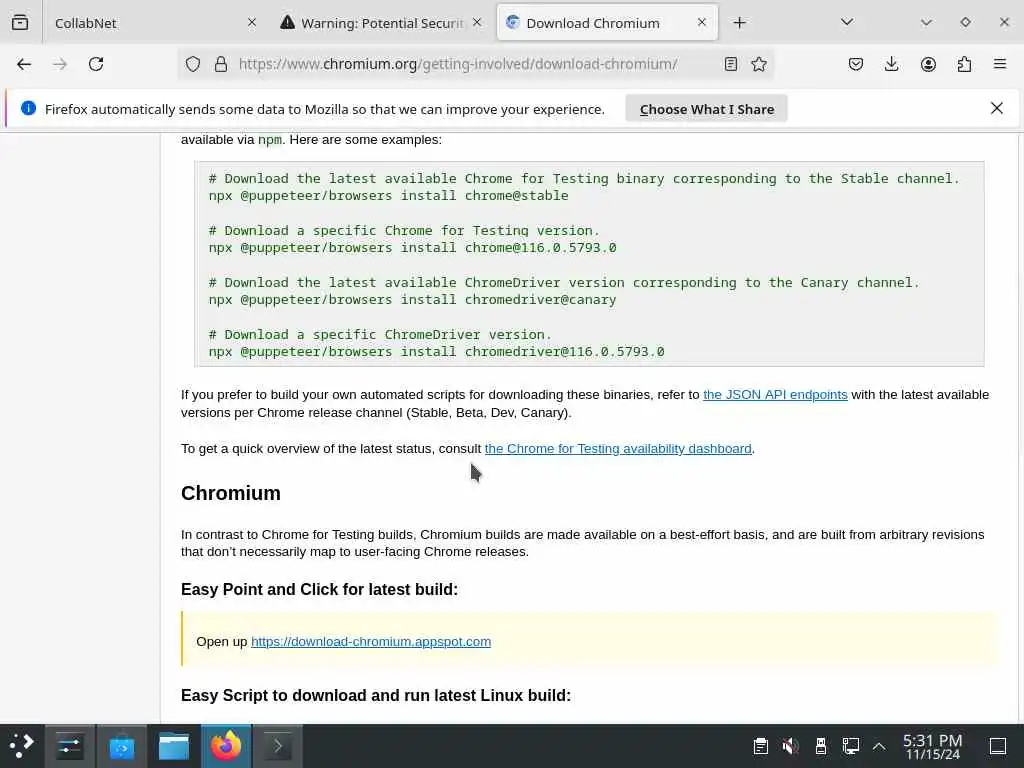The width and height of the screenshot is (1024, 768).
Task: Switch to the Warning: Potential Security tab
Action: click(381, 23)
